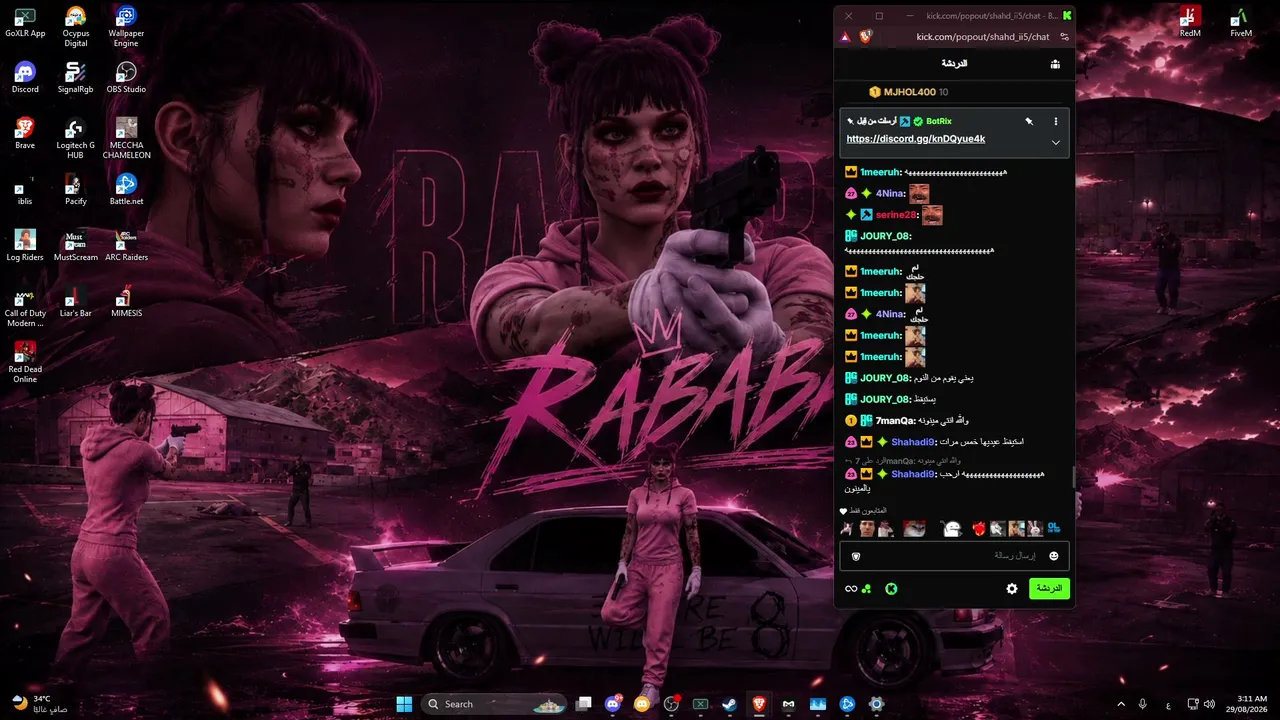Click the BotRix username in pinned message
The width and height of the screenshot is (1280, 720).
point(939,121)
